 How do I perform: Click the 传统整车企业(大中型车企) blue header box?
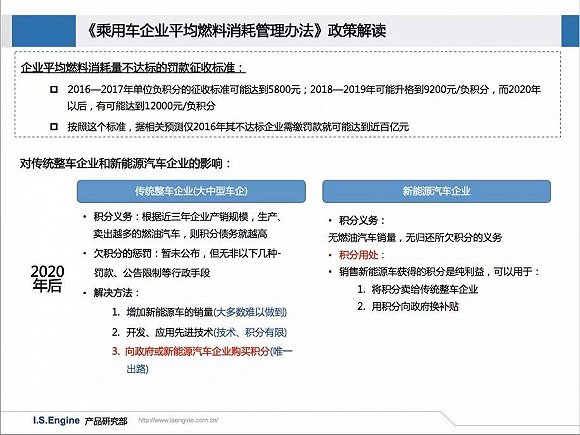(x=191, y=191)
